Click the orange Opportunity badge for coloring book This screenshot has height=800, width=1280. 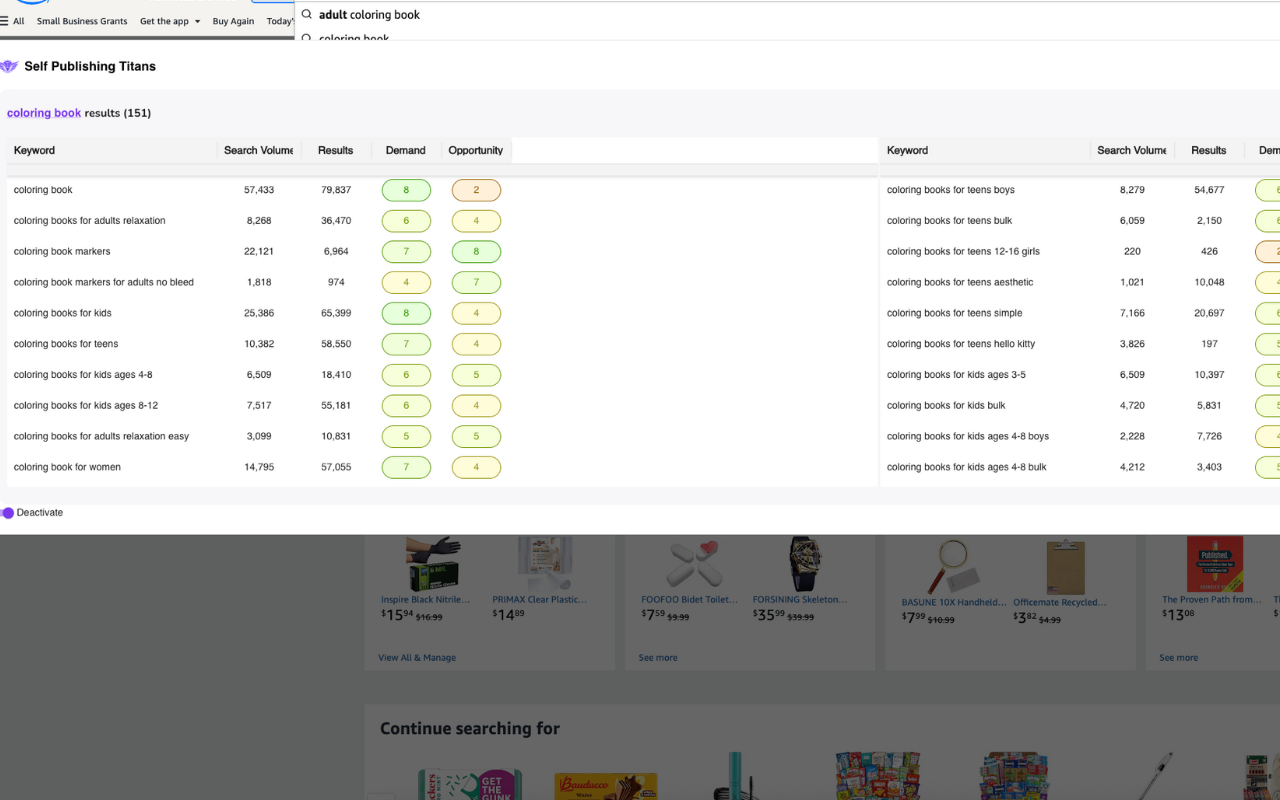pos(476,190)
